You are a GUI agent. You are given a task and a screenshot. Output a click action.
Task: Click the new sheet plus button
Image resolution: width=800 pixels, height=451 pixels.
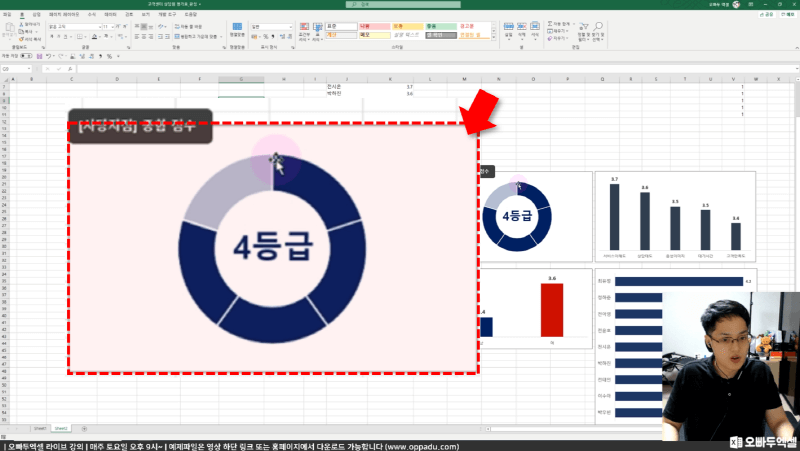(84, 429)
